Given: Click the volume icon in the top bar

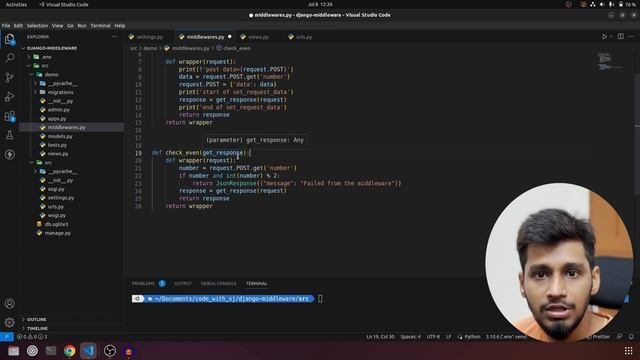Looking at the screenshot, I should 602,4.
